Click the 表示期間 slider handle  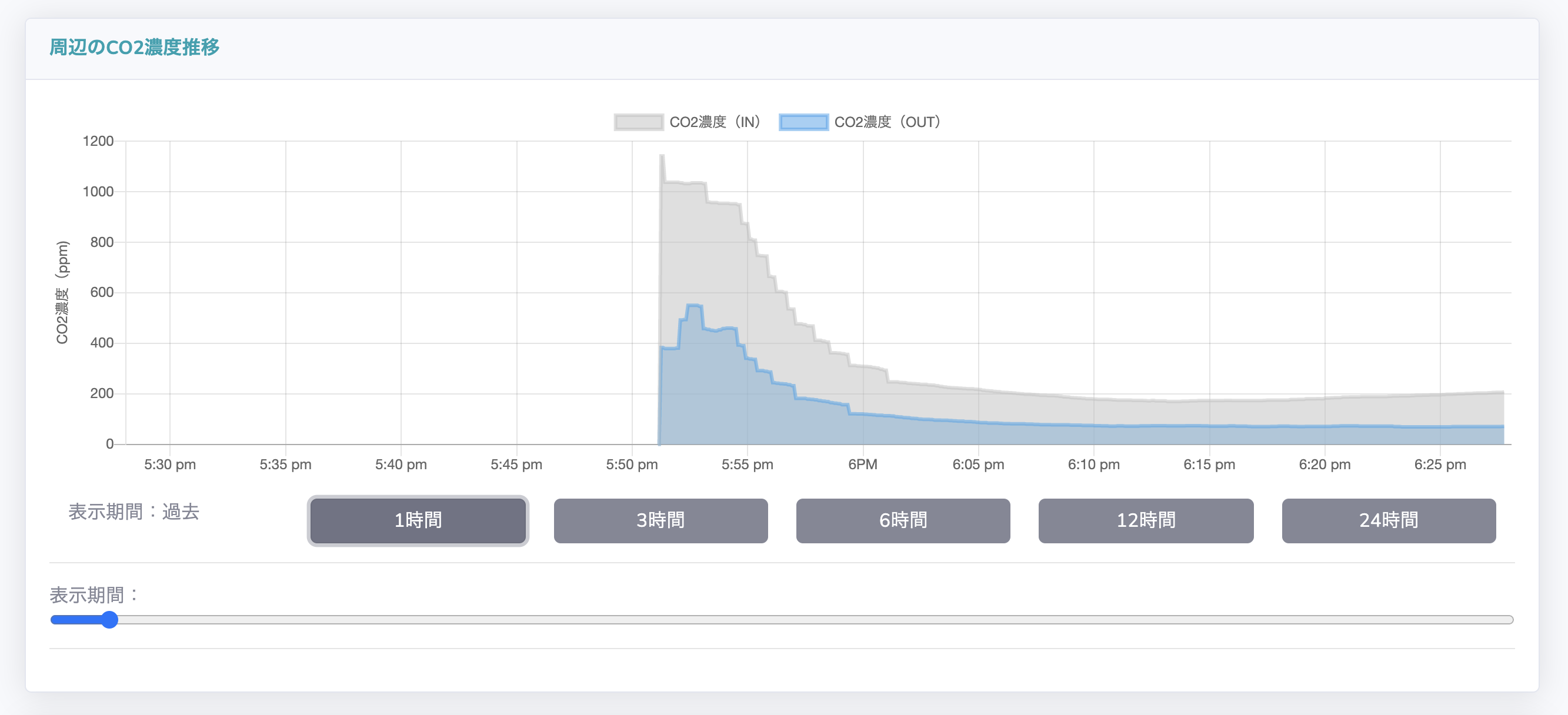[x=109, y=620]
